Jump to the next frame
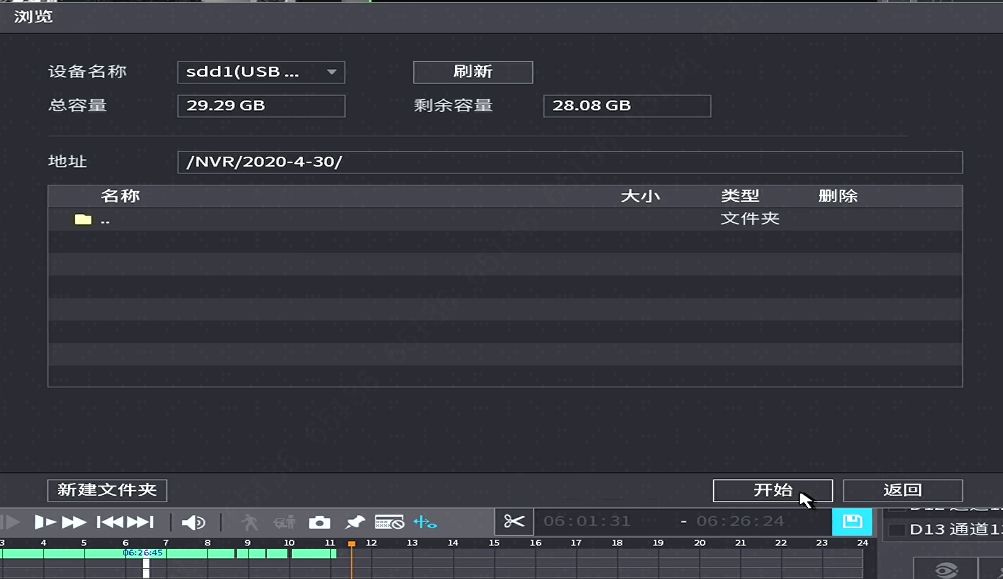This screenshot has height=579, width=1003. pyautogui.click(x=140, y=523)
